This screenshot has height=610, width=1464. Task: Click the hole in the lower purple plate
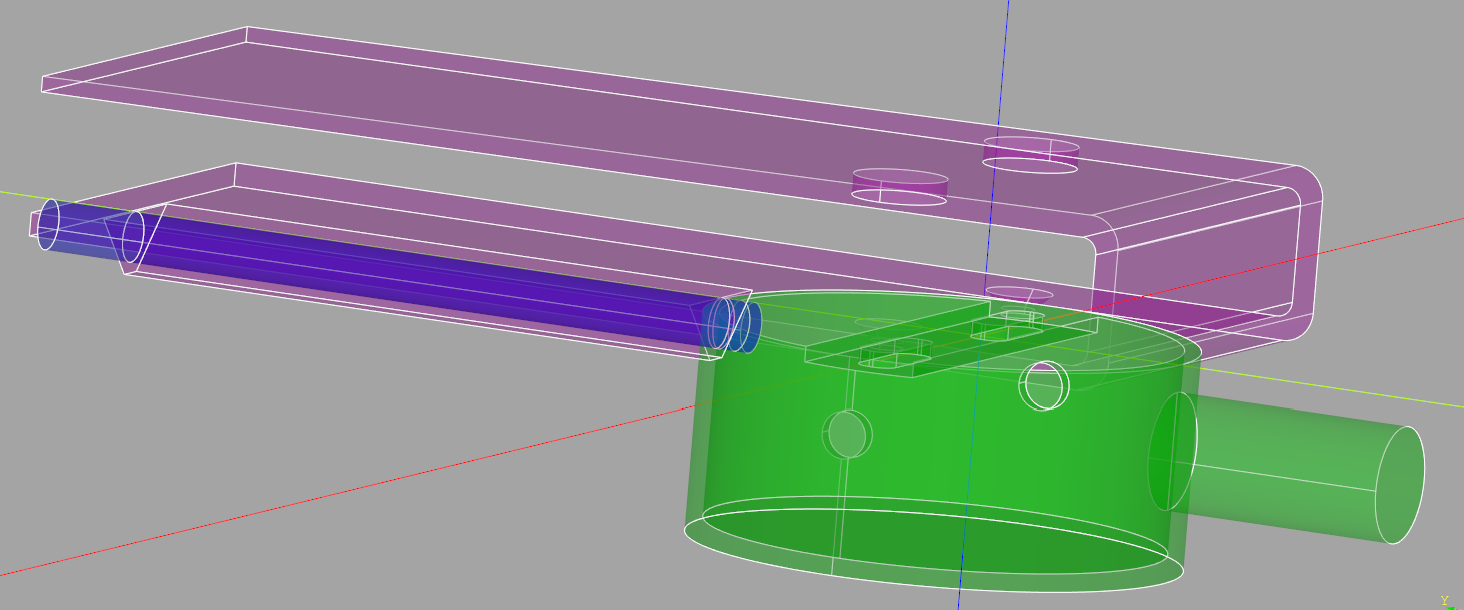[x=1018, y=294]
